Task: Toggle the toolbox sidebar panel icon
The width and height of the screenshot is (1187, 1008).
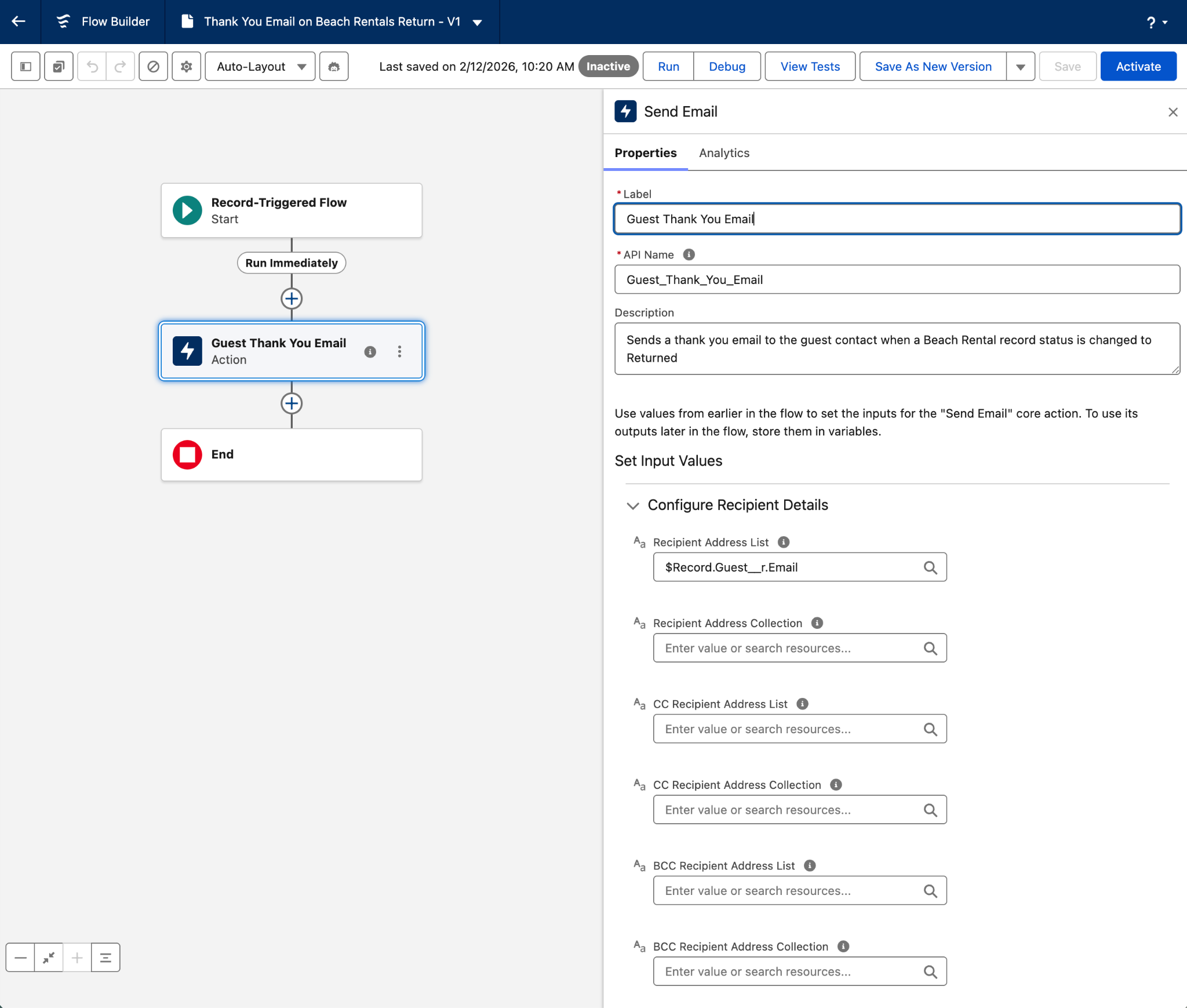Action: tap(26, 67)
